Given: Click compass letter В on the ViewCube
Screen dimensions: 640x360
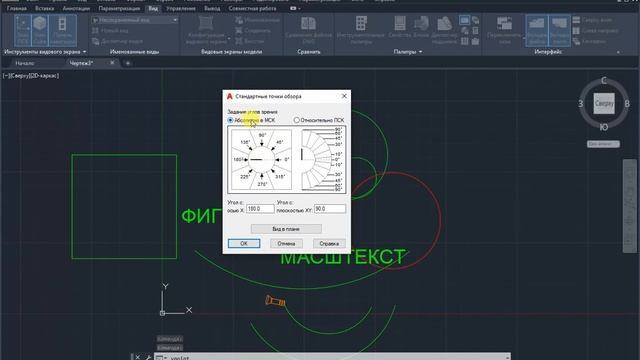Looking at the screenshot, I should pyautogui.click(x=627, y=104).
